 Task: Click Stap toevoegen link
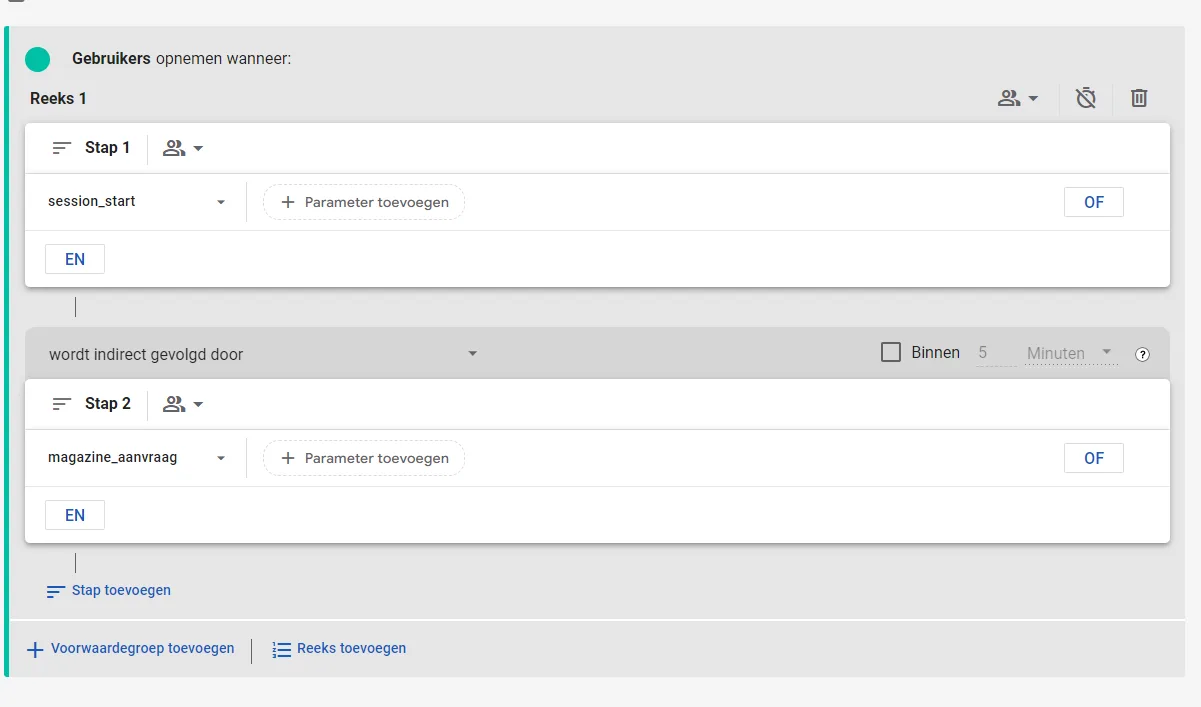(109, 591)
